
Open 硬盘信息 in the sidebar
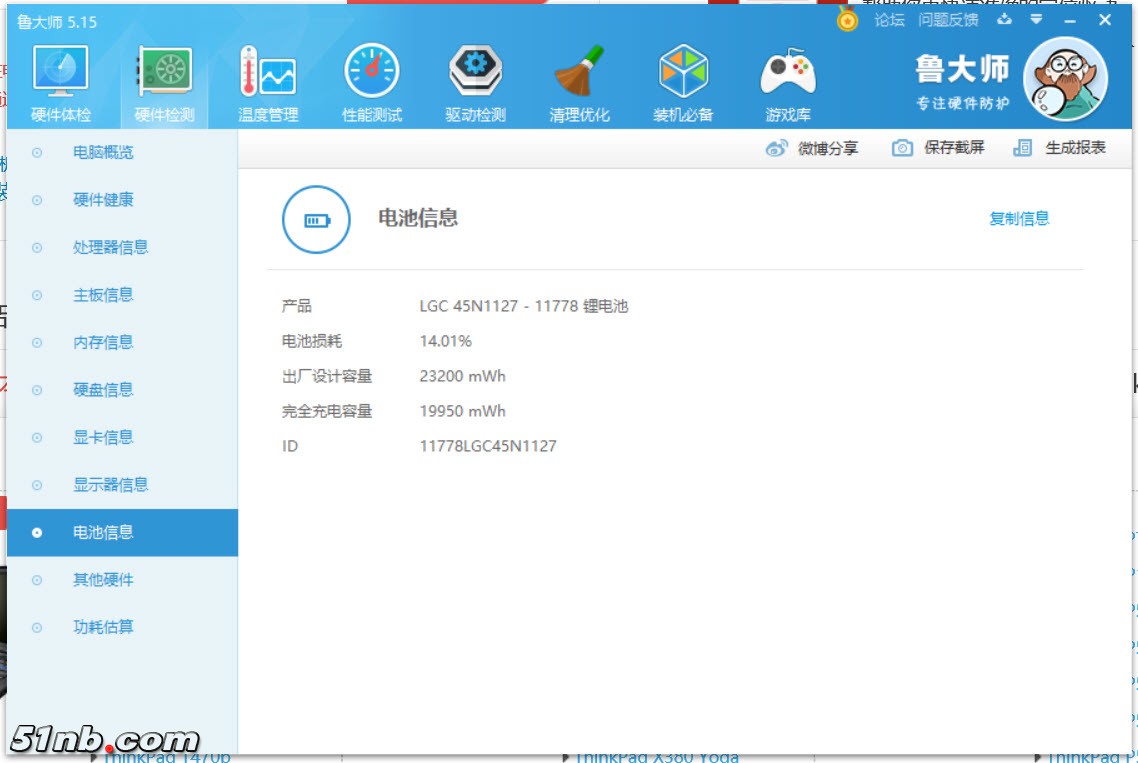103,390
